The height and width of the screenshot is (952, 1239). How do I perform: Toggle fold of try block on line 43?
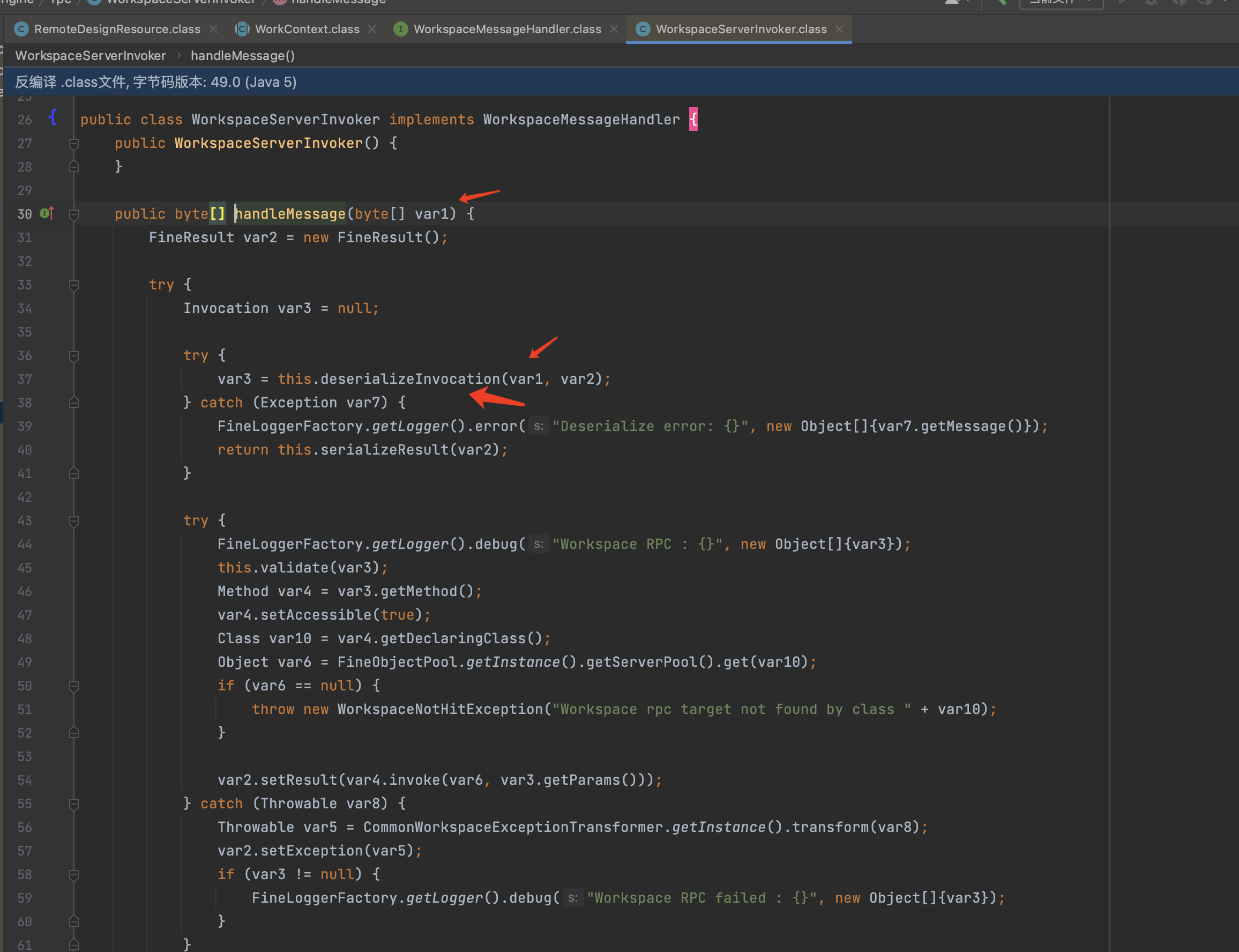point(73,521)
